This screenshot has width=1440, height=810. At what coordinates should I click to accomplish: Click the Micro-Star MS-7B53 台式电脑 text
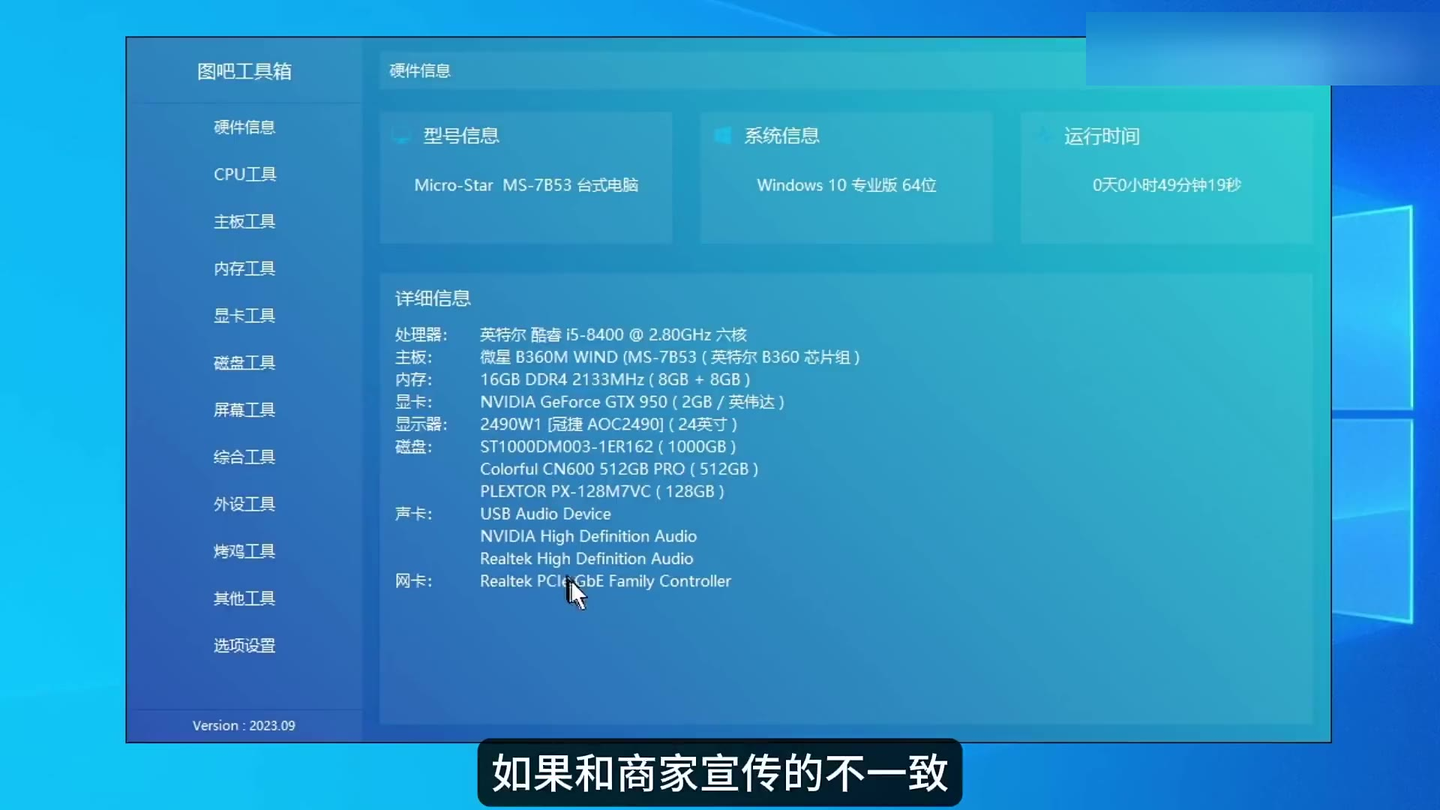point(526,185)
